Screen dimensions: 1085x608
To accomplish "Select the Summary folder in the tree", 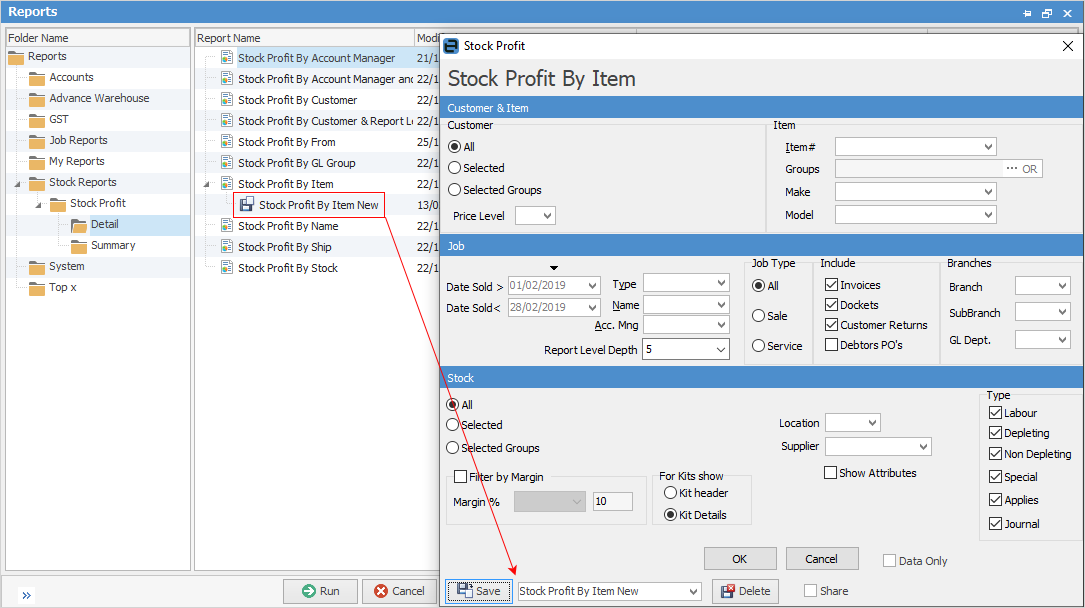I will tap(112, 246).
